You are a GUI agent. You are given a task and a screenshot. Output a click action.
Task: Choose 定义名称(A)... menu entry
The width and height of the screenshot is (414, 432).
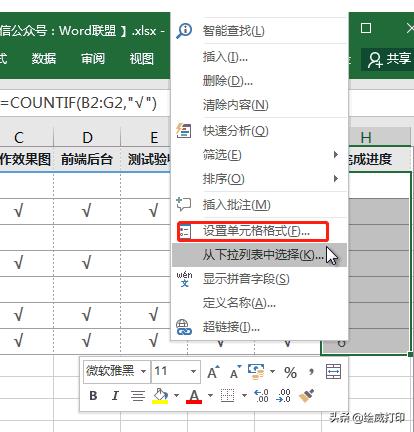tap(260, 303)
